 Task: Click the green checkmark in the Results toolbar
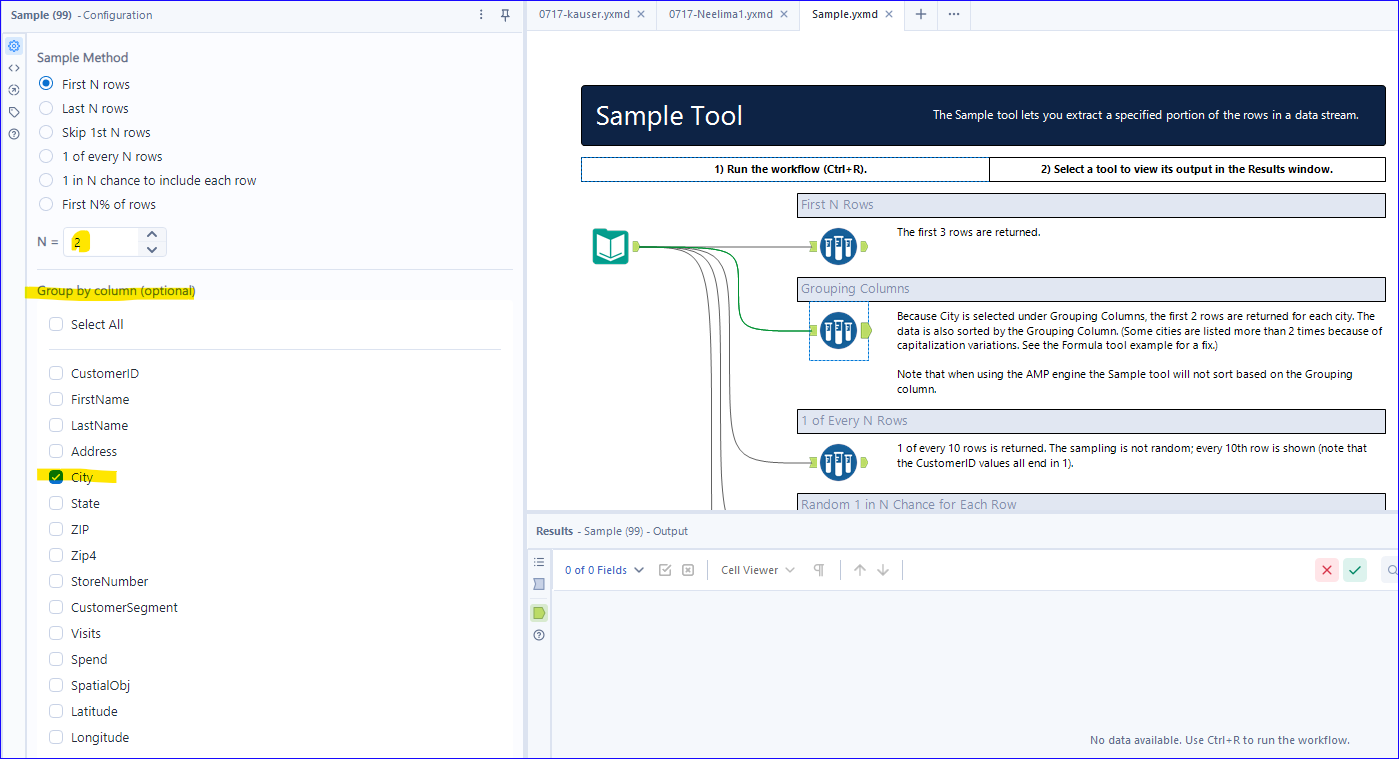(1355, 569)
